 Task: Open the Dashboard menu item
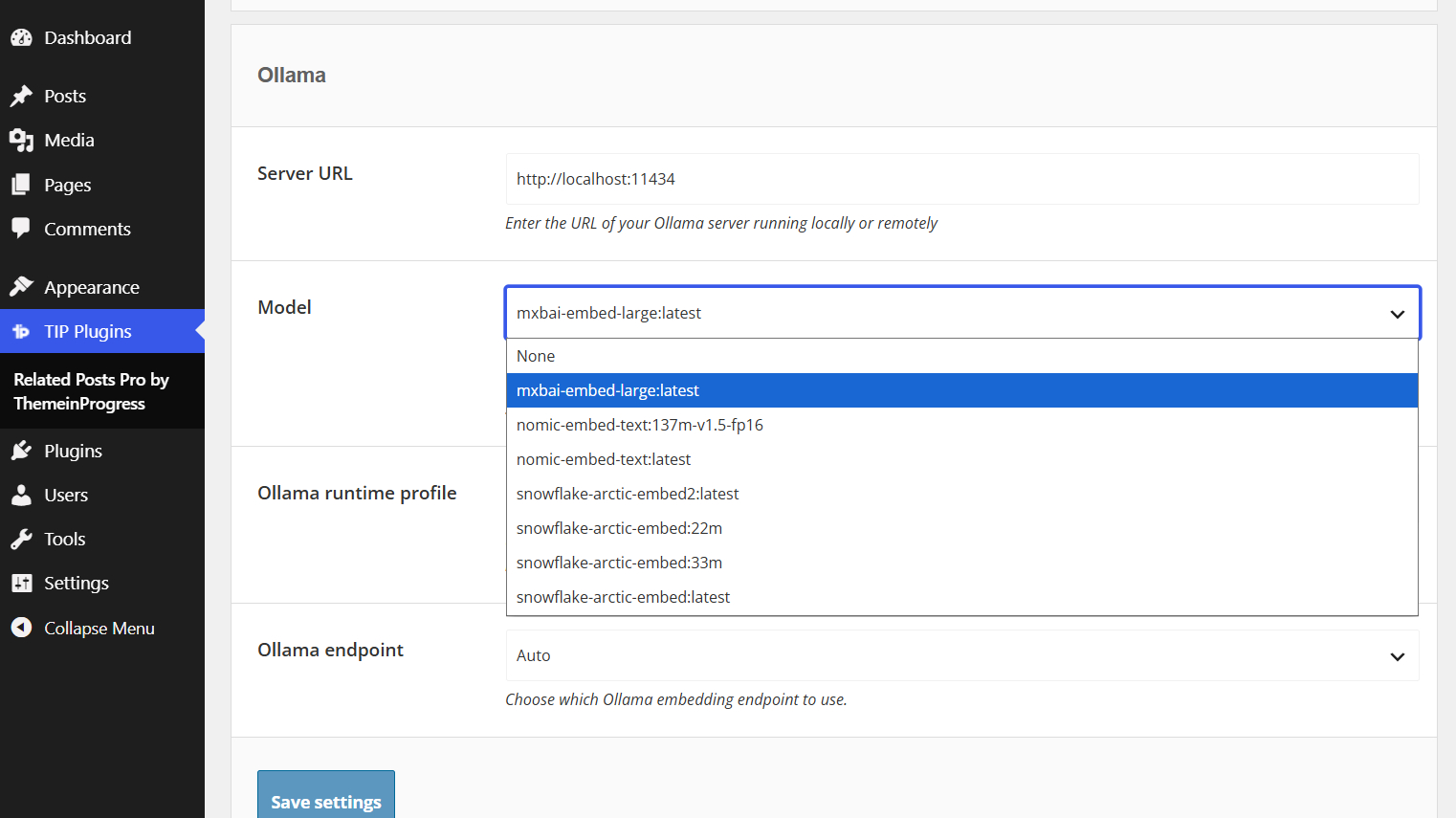coord(102,38)
